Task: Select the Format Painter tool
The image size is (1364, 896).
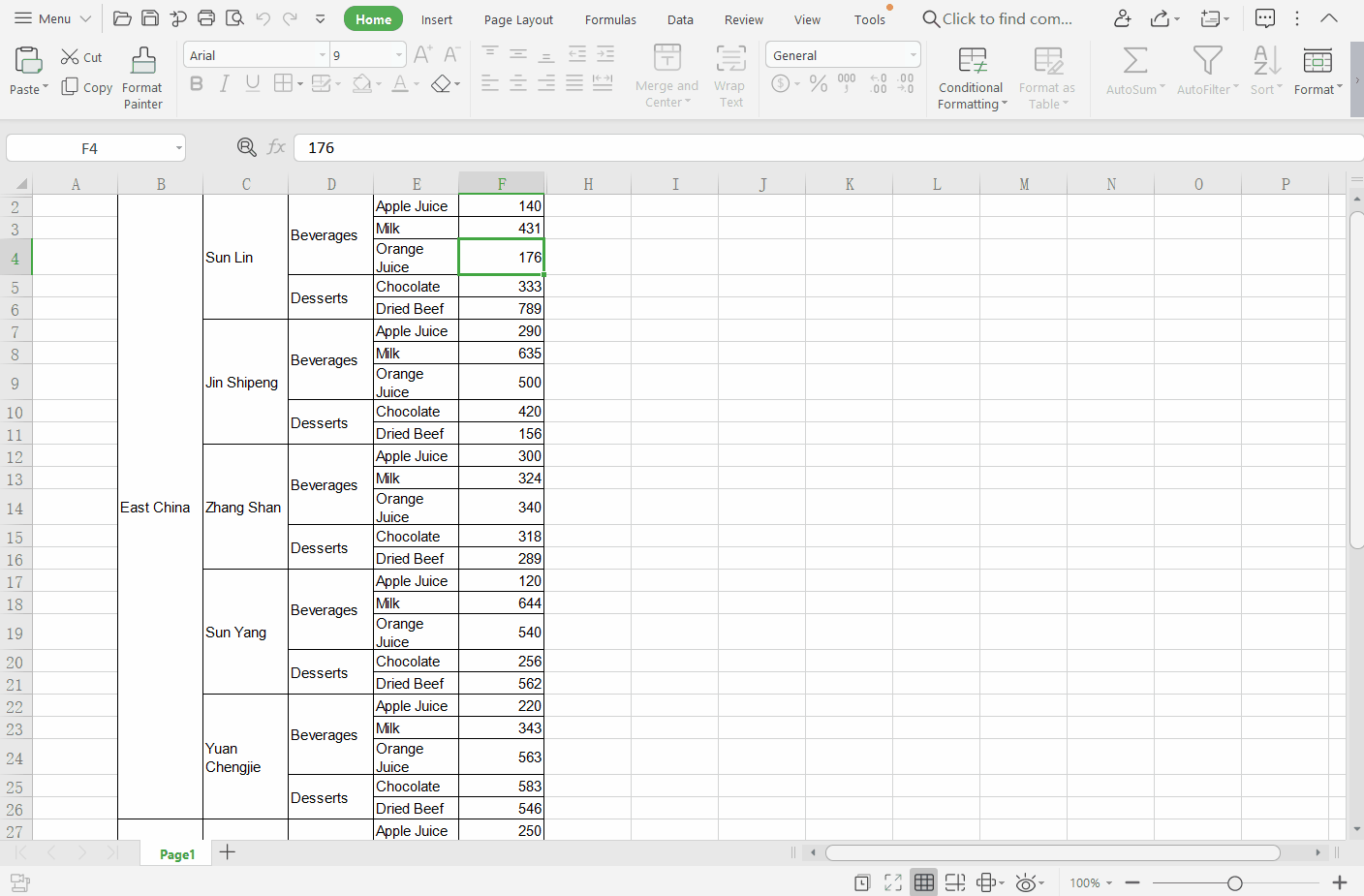Action: pyautogui.click(x=143, y=78)
